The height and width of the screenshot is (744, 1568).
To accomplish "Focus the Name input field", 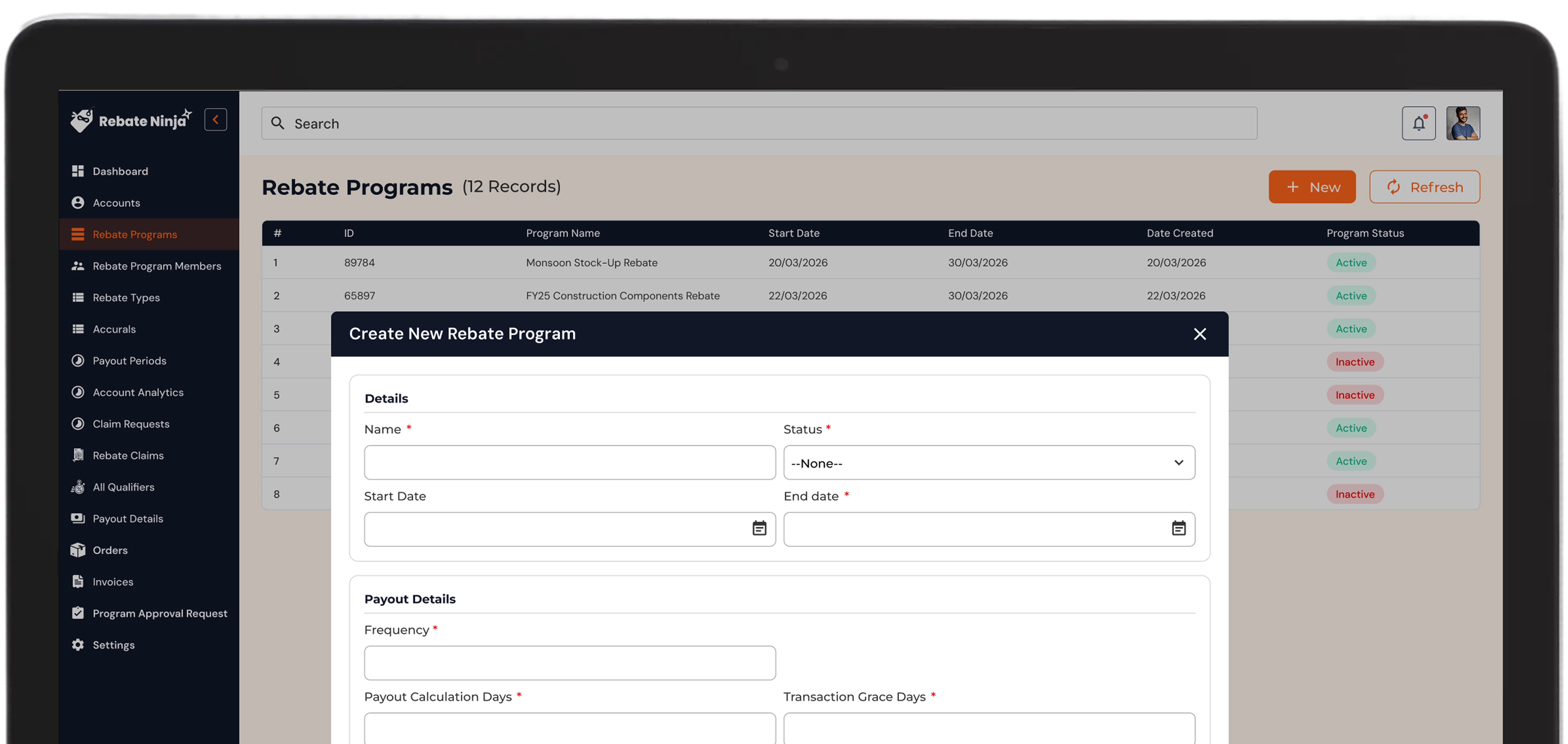I will tap(570, 463).
